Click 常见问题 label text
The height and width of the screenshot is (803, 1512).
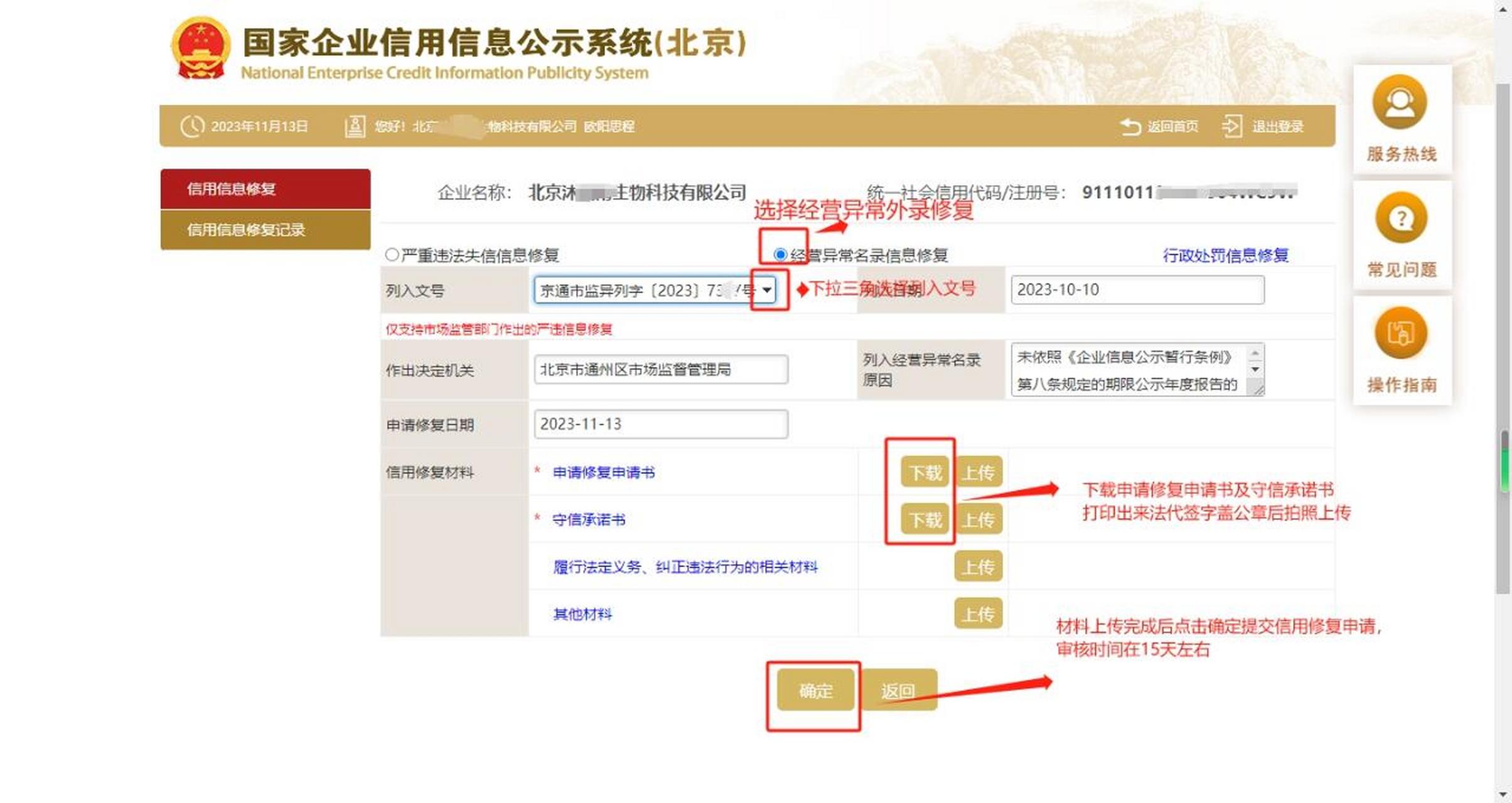(x=1402, y=270)
